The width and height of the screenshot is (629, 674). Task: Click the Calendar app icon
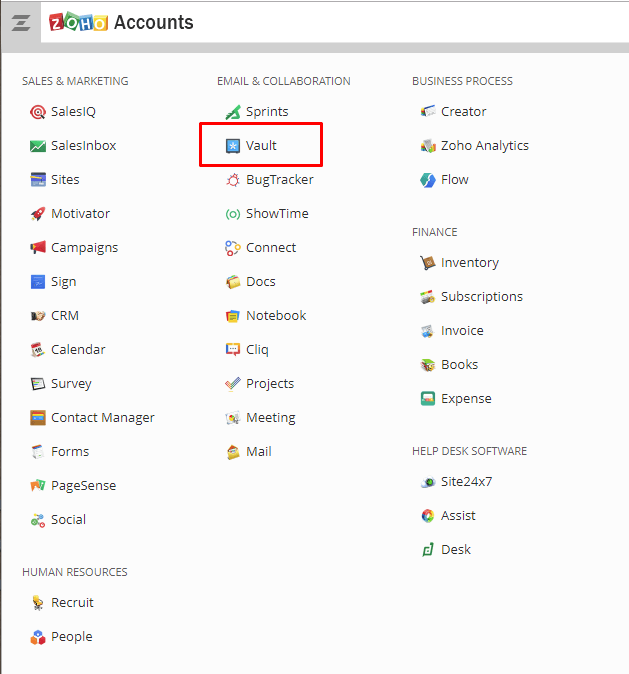tap(38, 350)
